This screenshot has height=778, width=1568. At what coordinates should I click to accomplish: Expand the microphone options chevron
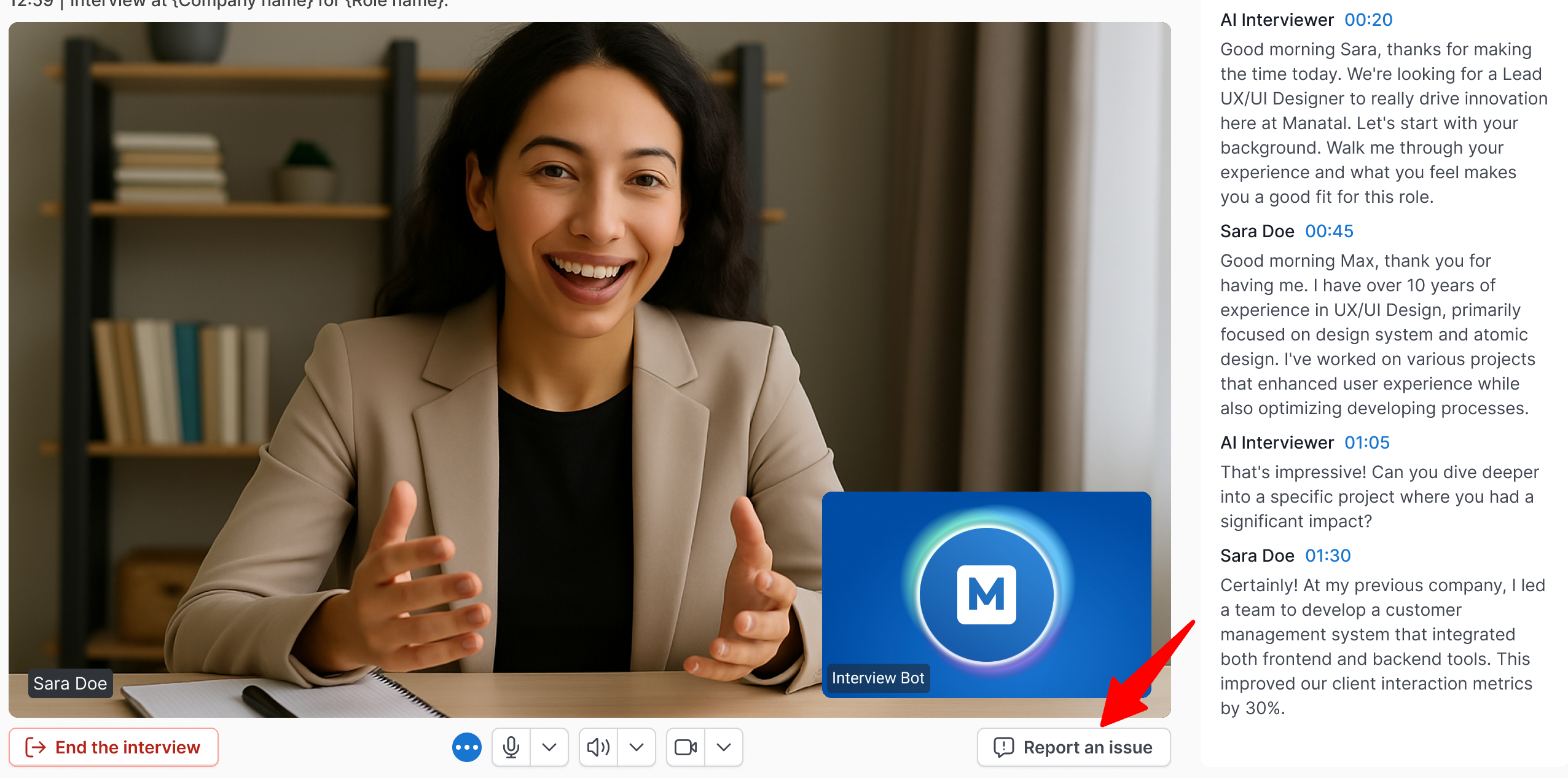(549, 747)
